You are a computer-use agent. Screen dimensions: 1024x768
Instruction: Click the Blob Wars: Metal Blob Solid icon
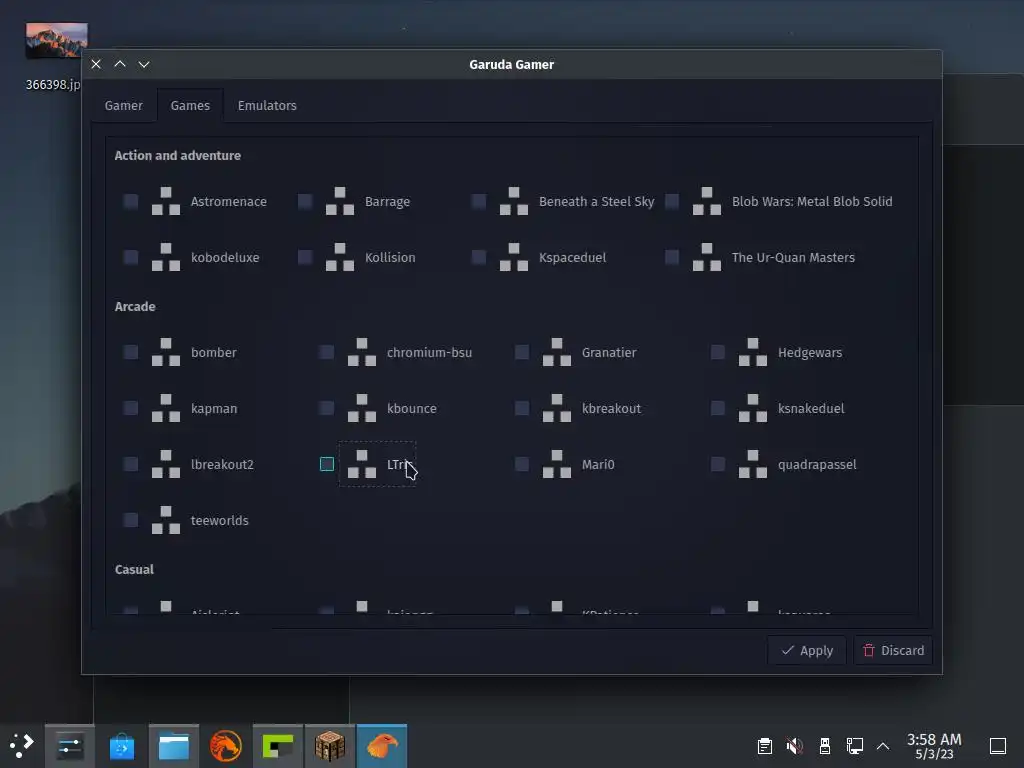(x=707, y=201)
